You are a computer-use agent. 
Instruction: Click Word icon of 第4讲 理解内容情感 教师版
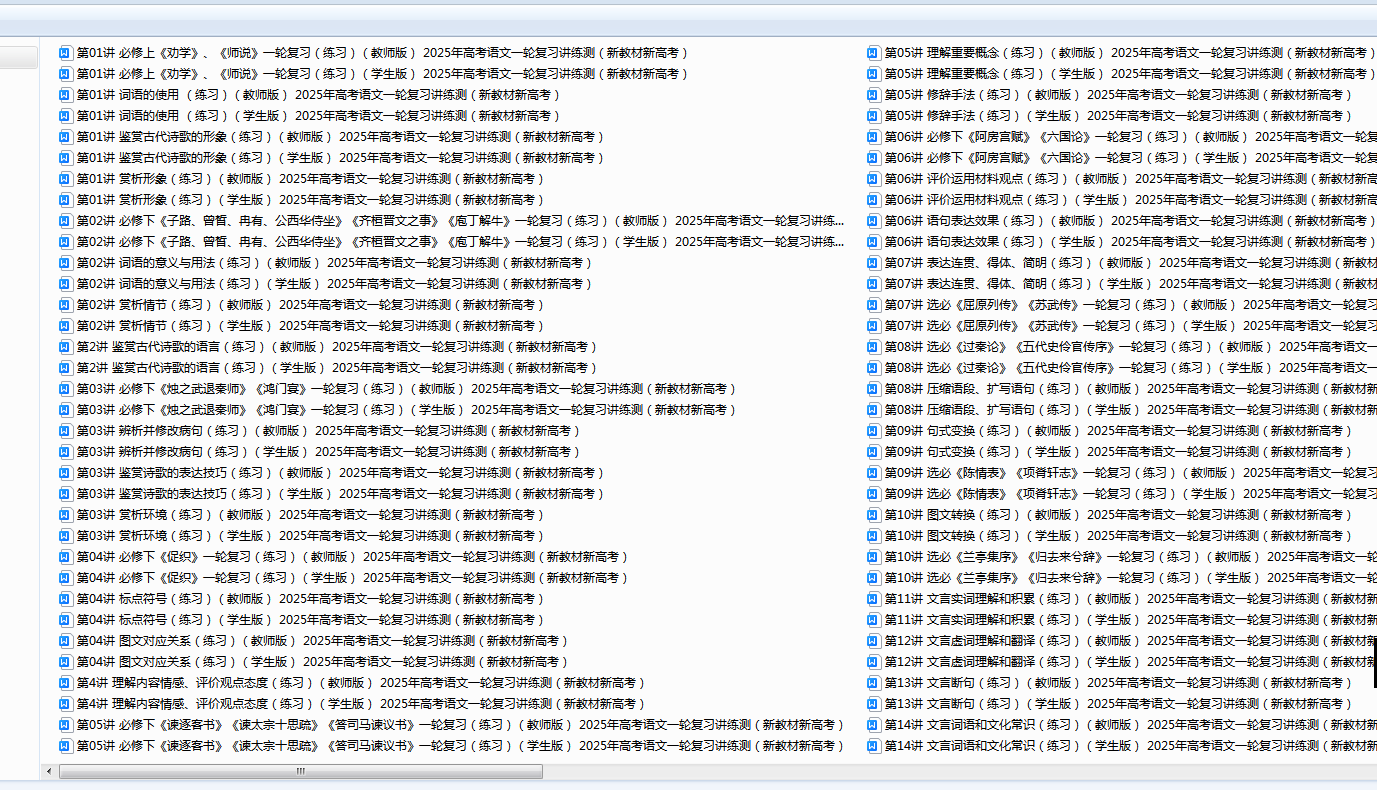coord(66,682)
